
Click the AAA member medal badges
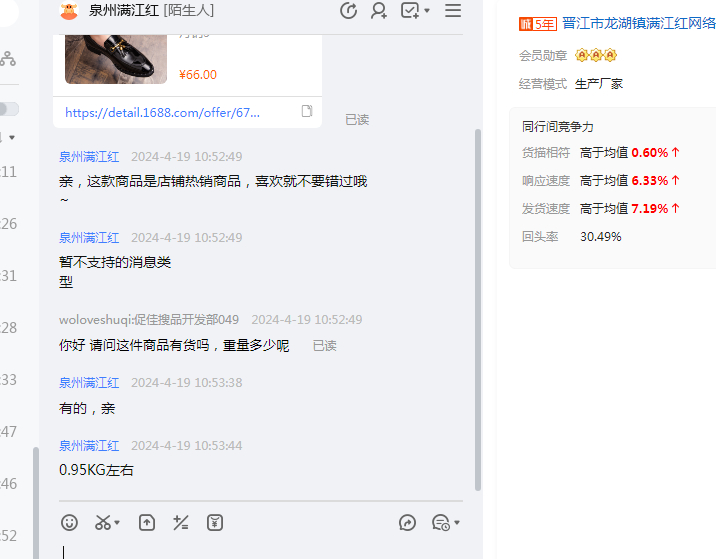[x=596, y=55]
